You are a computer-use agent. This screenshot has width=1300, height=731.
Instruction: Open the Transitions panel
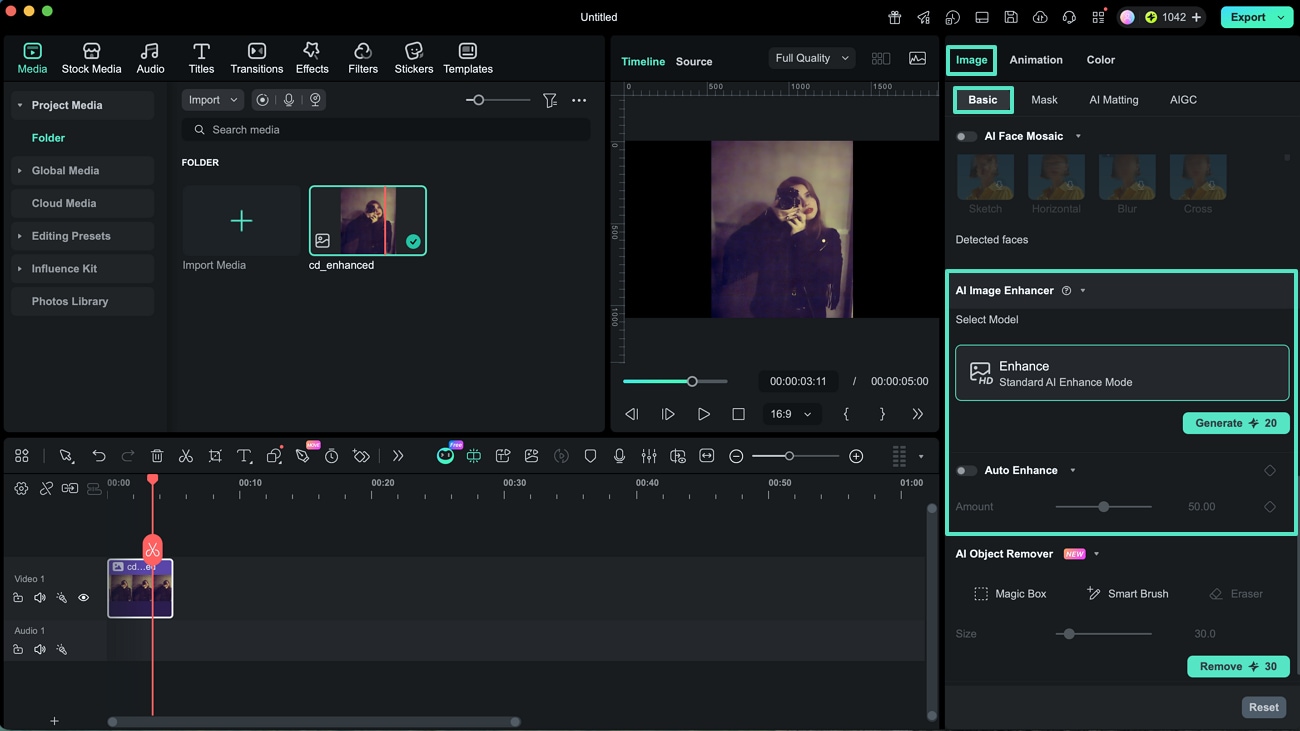[256, 58]
